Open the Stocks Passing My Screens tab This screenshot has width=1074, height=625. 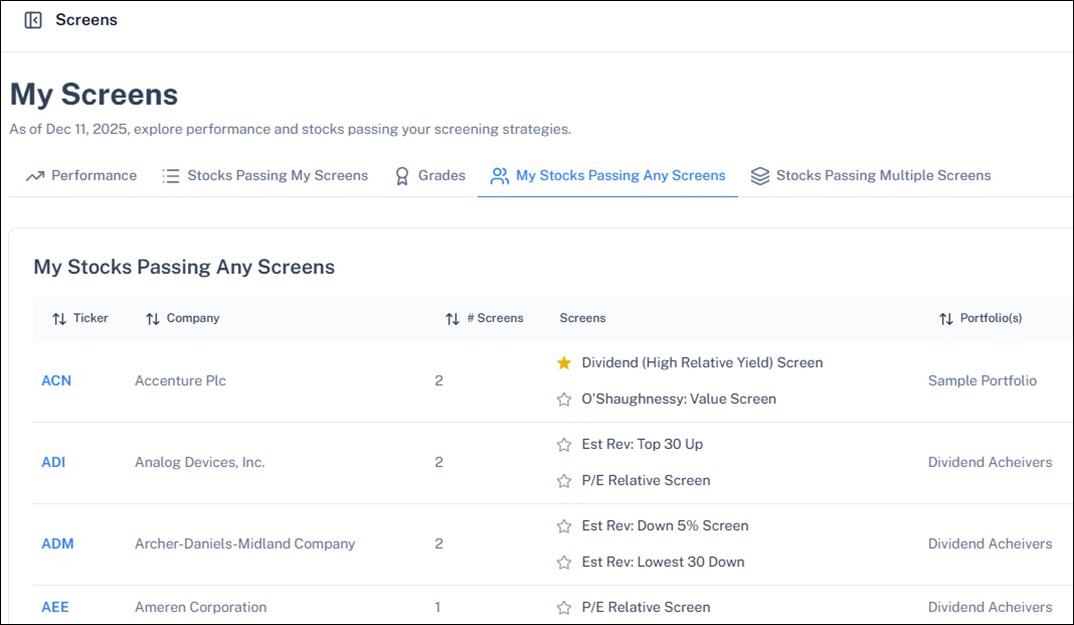(x=265, y=176)
